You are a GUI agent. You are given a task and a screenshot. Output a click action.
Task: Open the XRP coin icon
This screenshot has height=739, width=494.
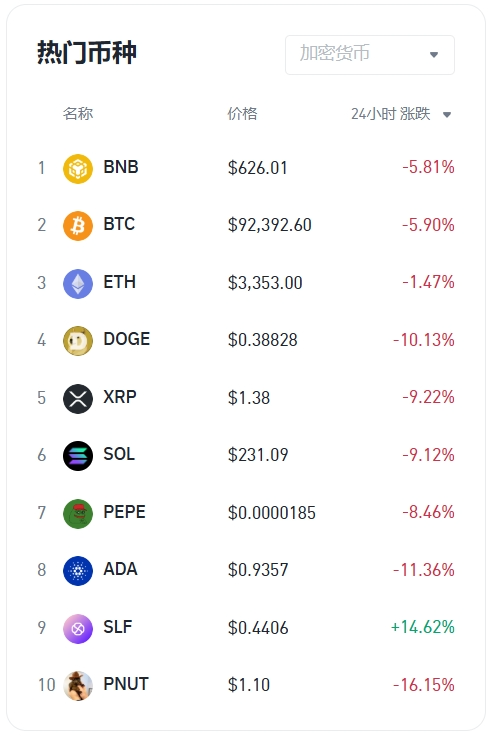click(78, 398)
